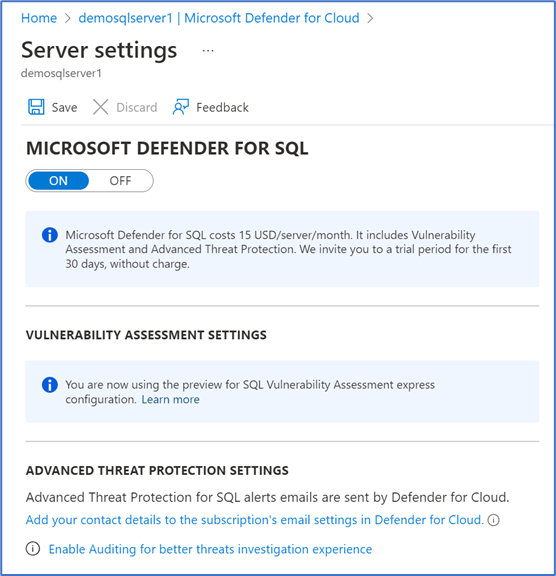
Task: Open the demosqlserver1 Microsoft Defender for Cloud breadcrumb
Action: (219, 18)
